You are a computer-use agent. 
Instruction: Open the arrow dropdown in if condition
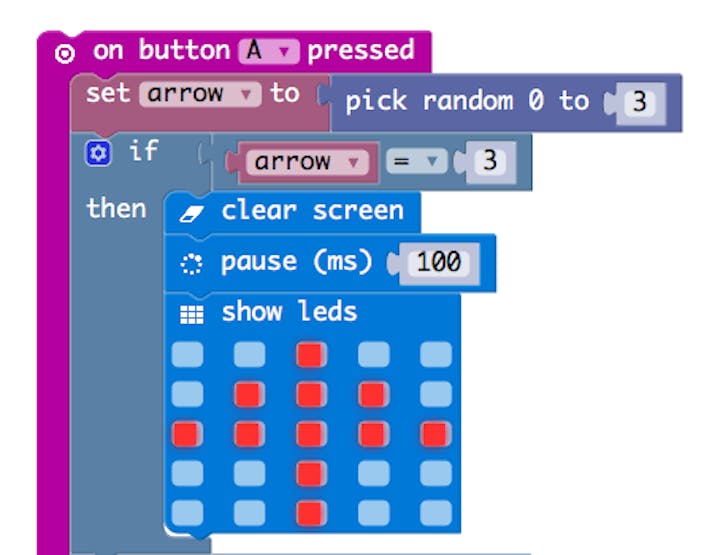point(307,162)
